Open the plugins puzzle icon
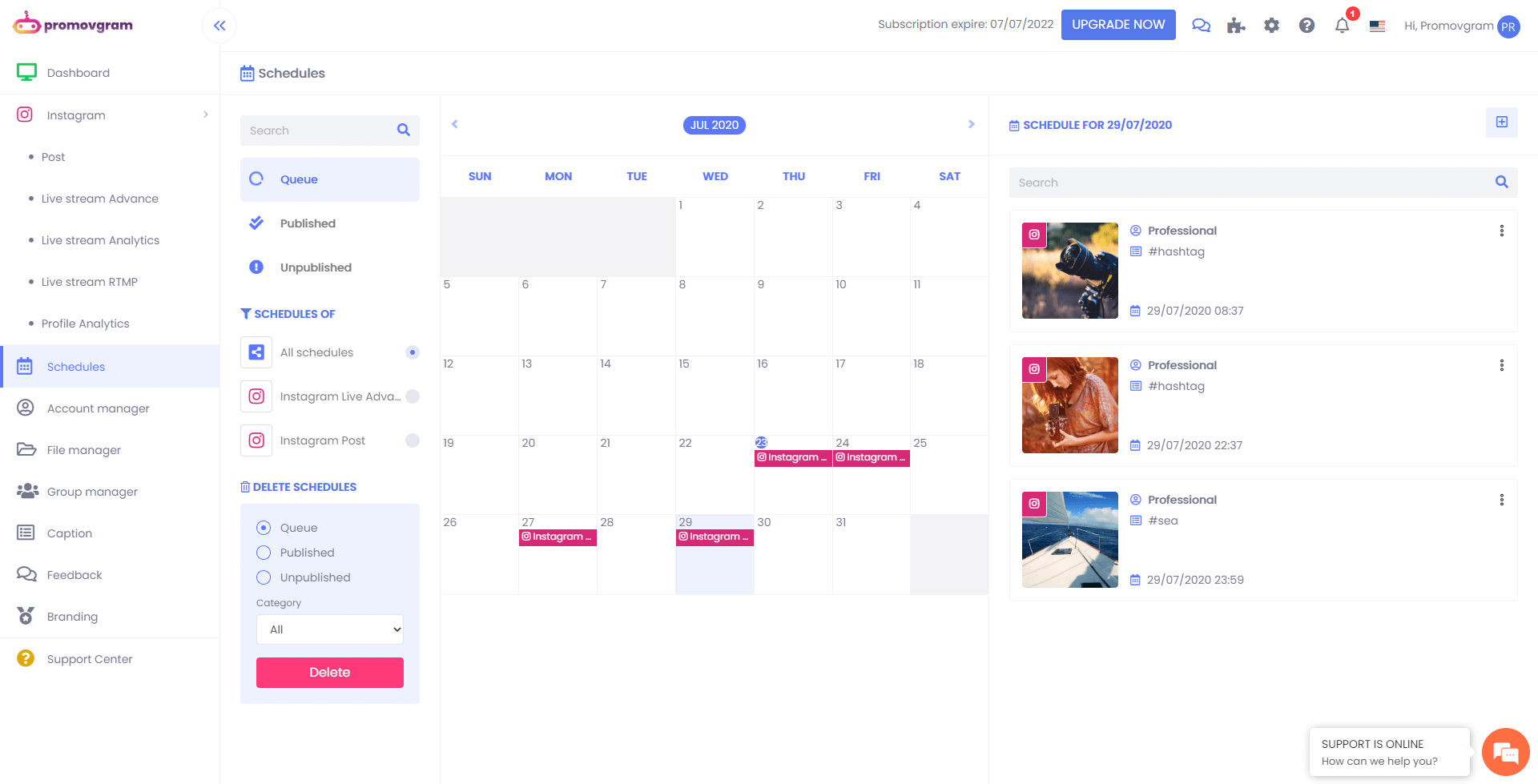 coord(1236,26)
